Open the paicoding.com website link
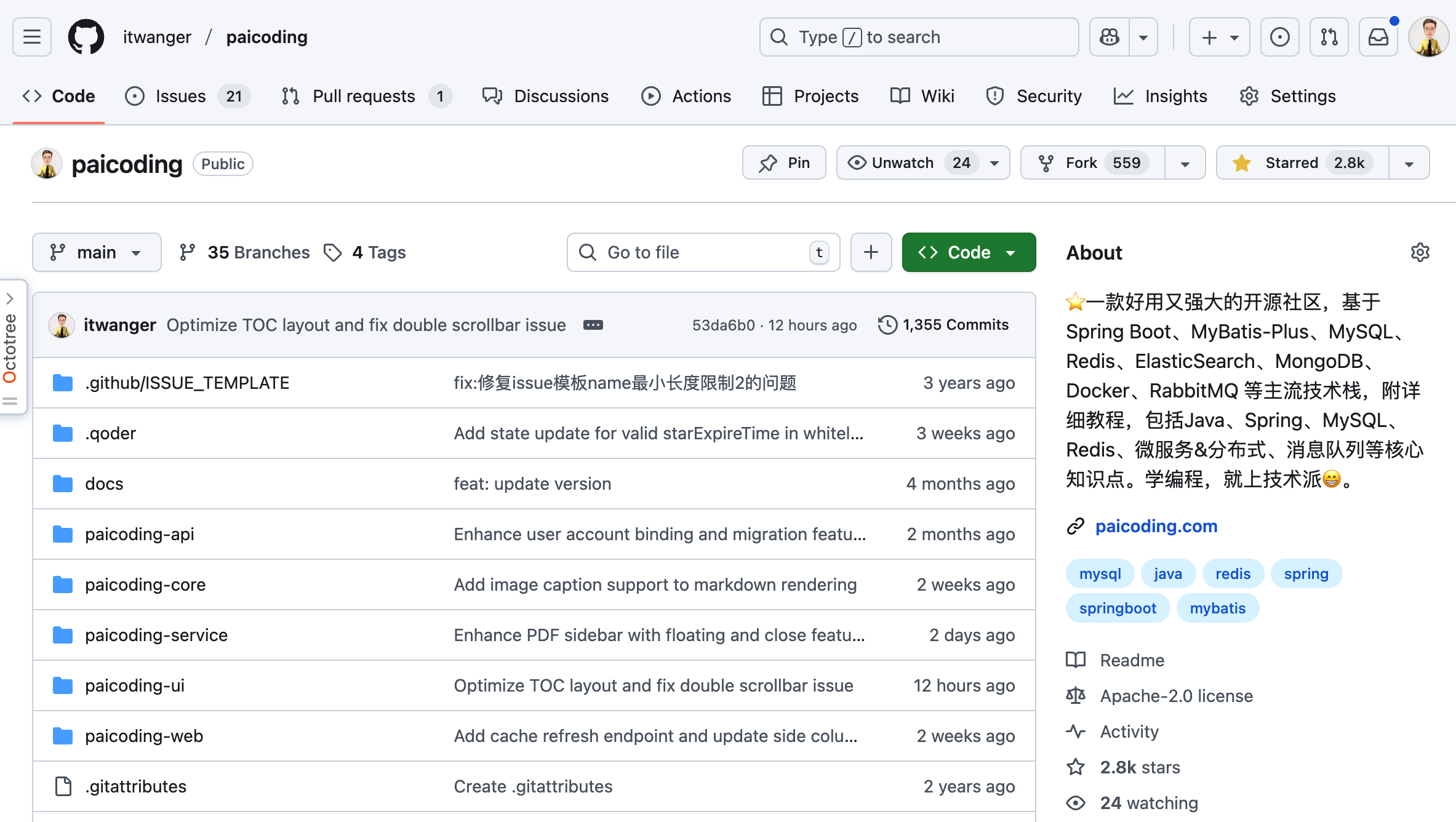Viewport: 1456px width, 822px height. pyautogui.click(x=1156, y=526)
